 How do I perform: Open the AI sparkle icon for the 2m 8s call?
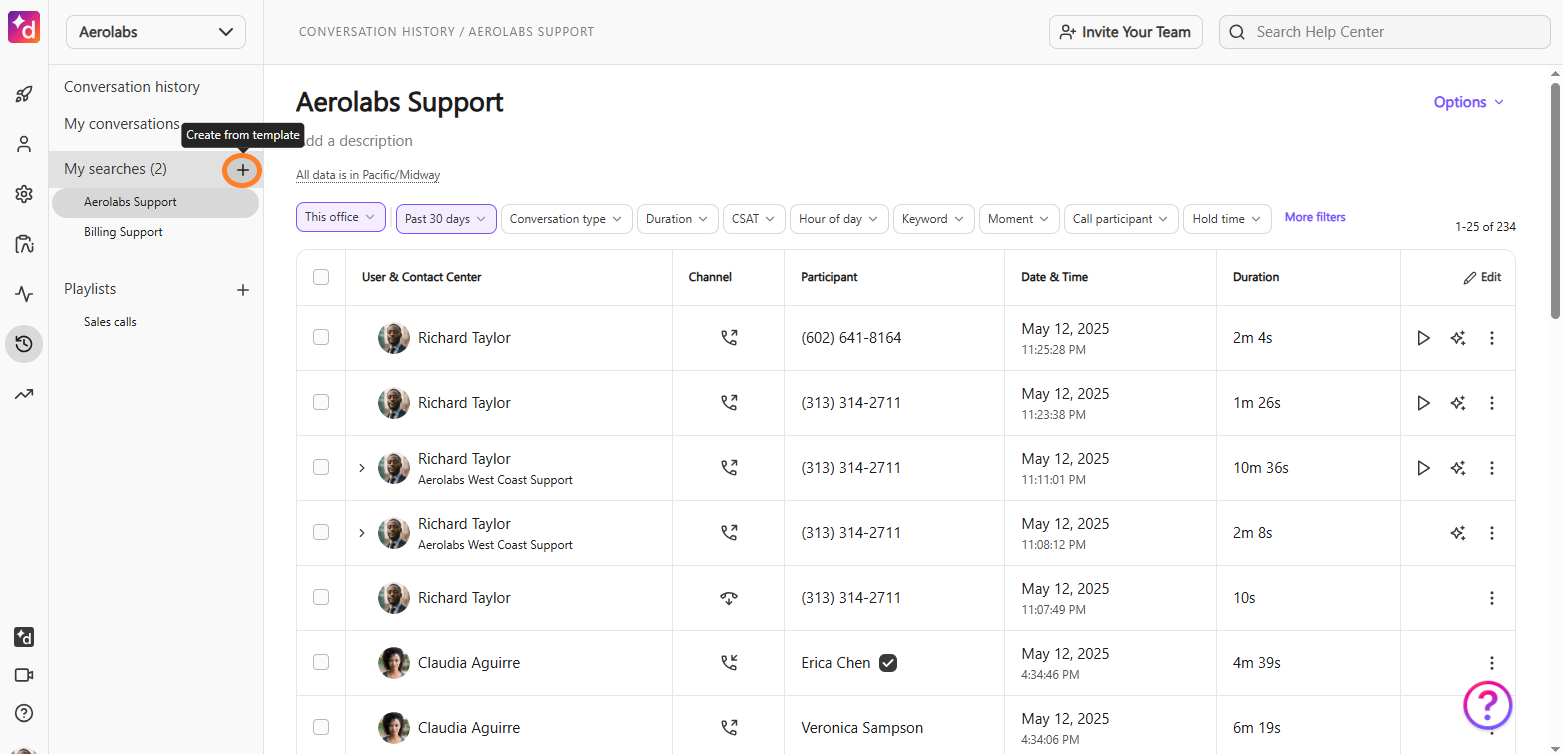pos(1458,533)
